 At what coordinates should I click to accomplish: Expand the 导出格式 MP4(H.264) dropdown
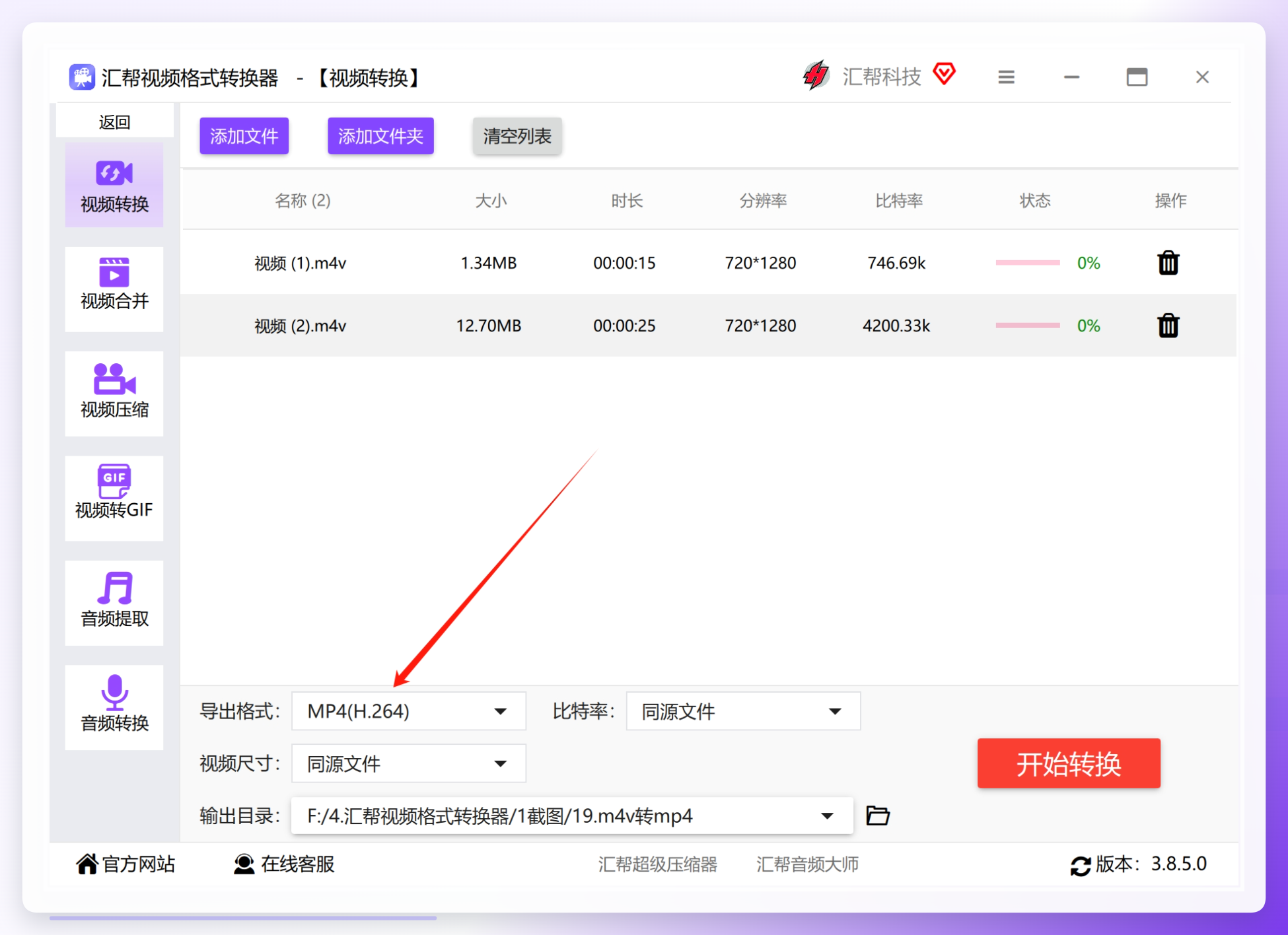(409, 711)
